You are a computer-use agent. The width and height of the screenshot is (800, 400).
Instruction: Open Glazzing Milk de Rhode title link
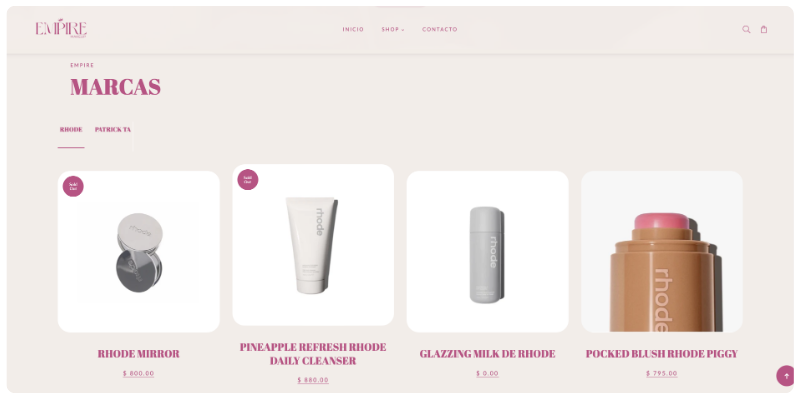pos(487,354)
